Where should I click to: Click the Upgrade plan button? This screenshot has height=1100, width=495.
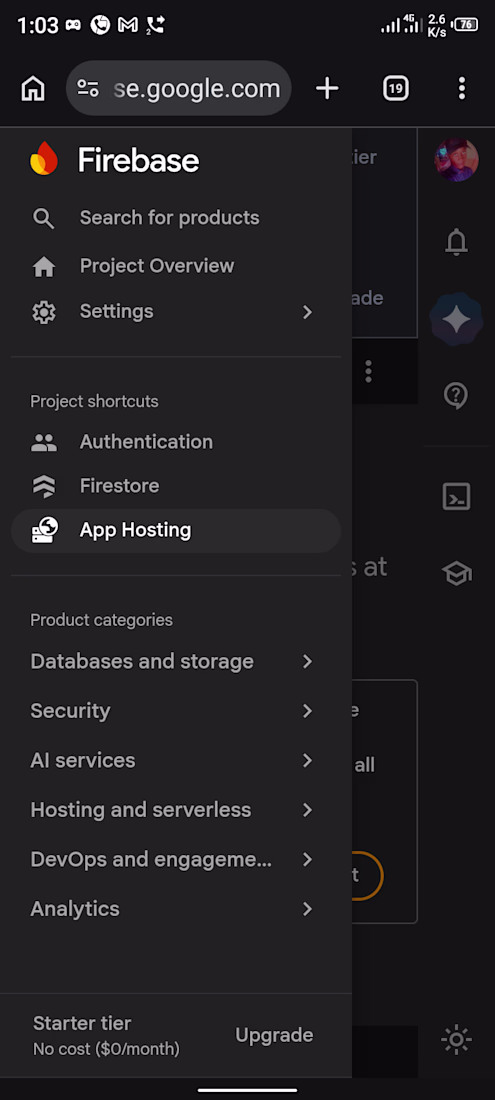point(274,1035)
